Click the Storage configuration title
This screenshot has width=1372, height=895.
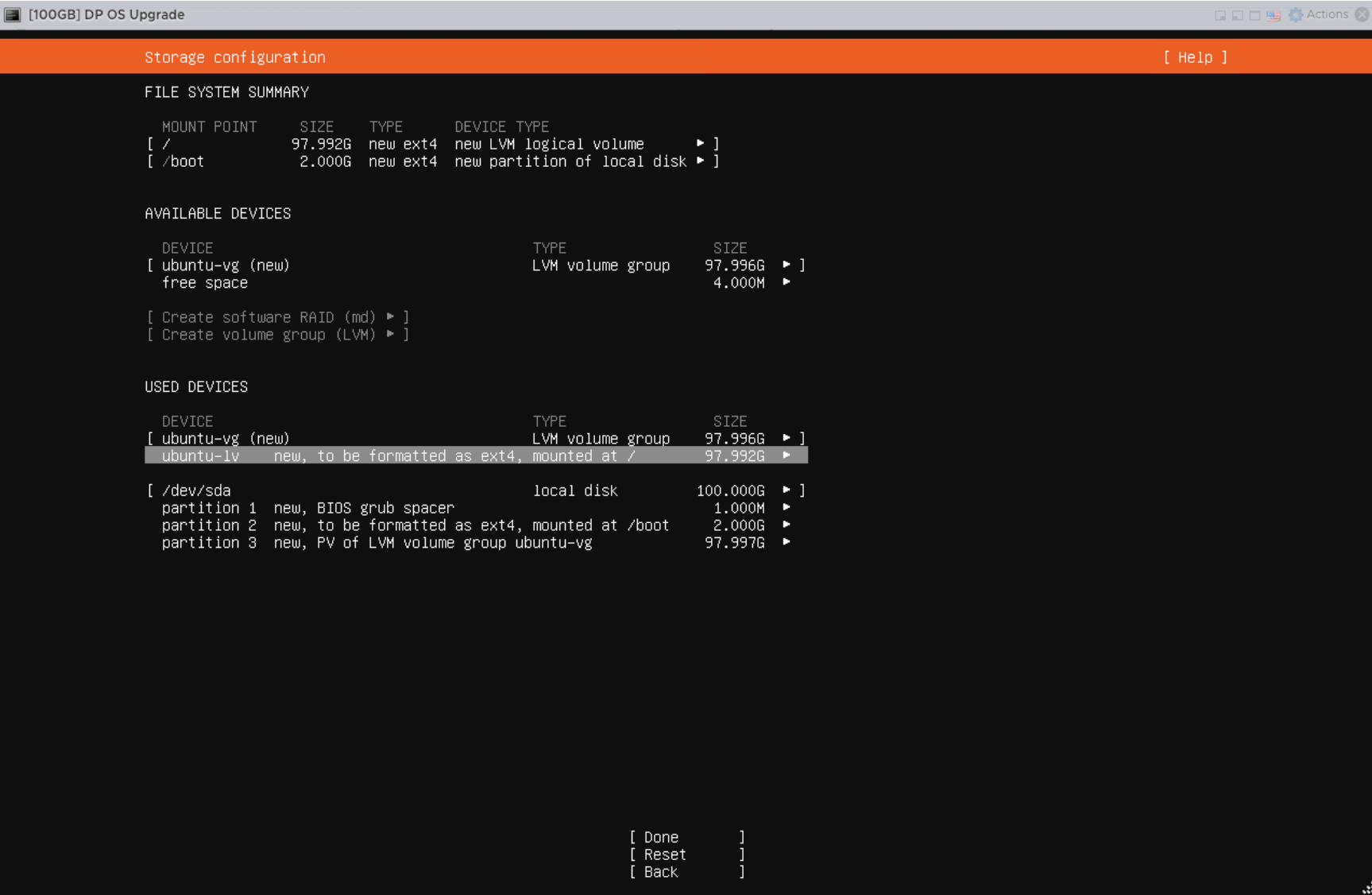coord(235,57)
